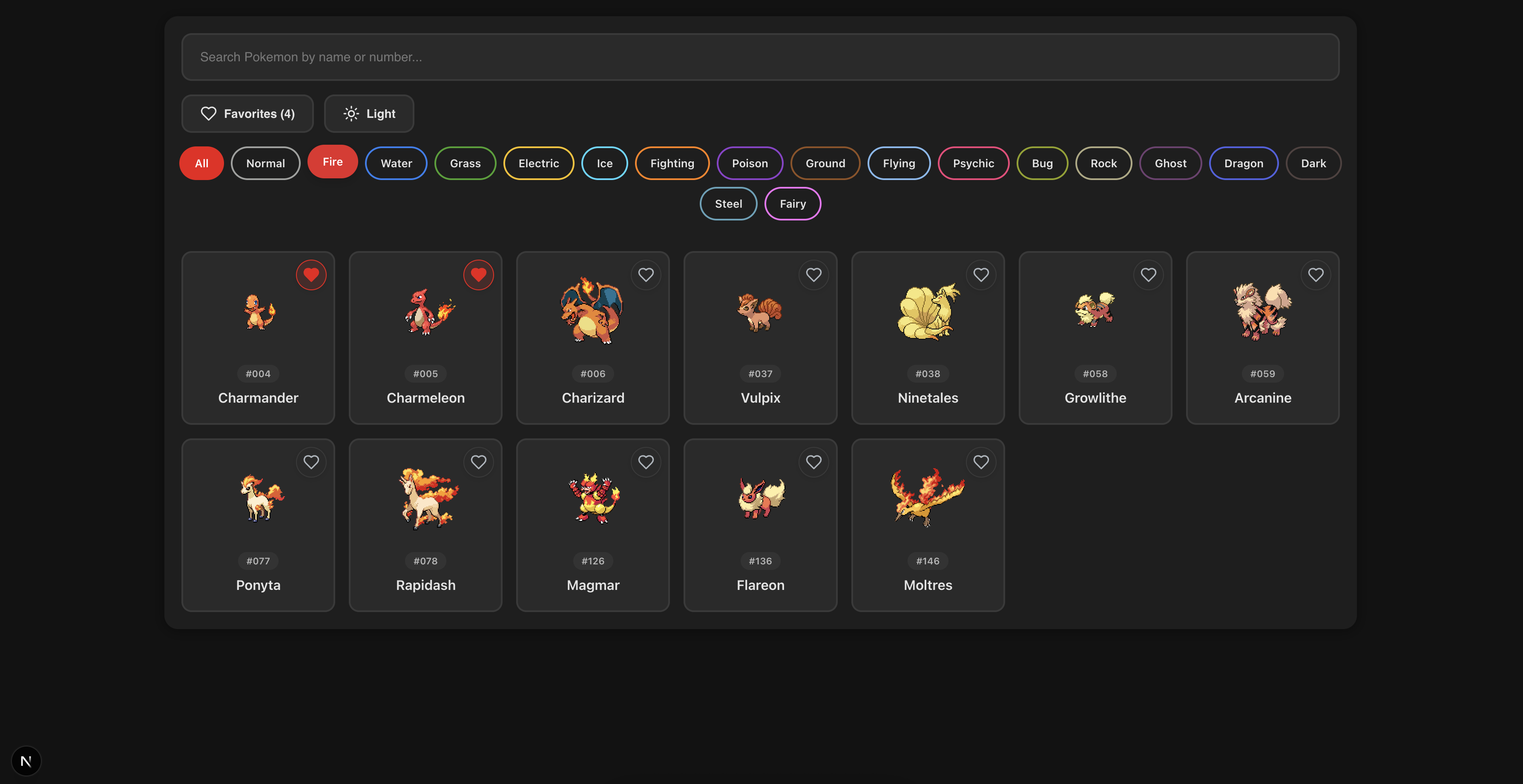Screen dimensions: 1523x784
Task: Click the heart icon on the Ponyta card
Action: [x=312, y=462]
